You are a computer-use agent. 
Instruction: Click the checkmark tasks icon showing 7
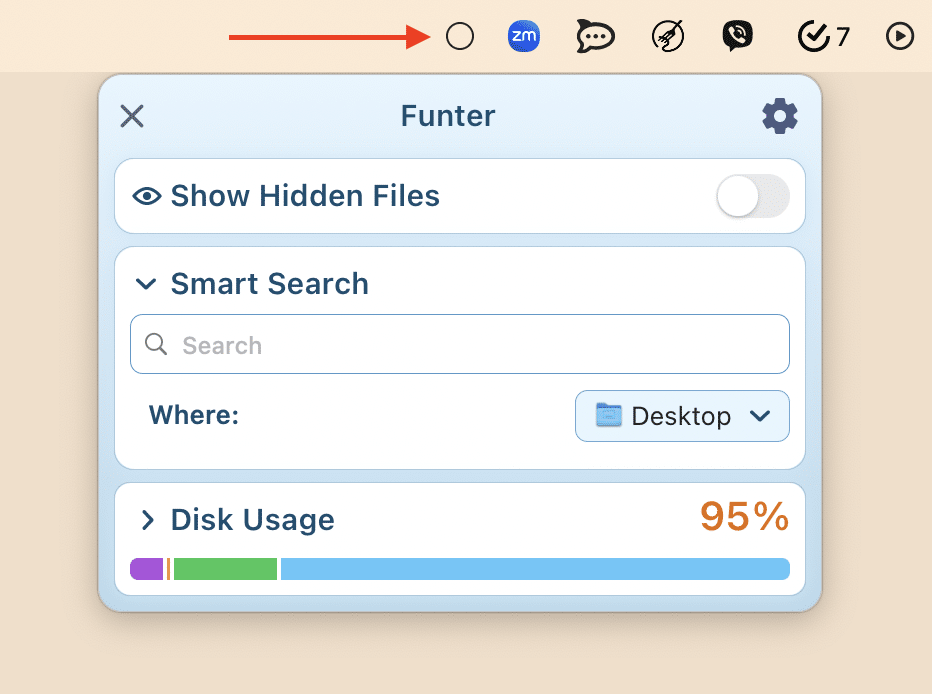pos(823,36)
